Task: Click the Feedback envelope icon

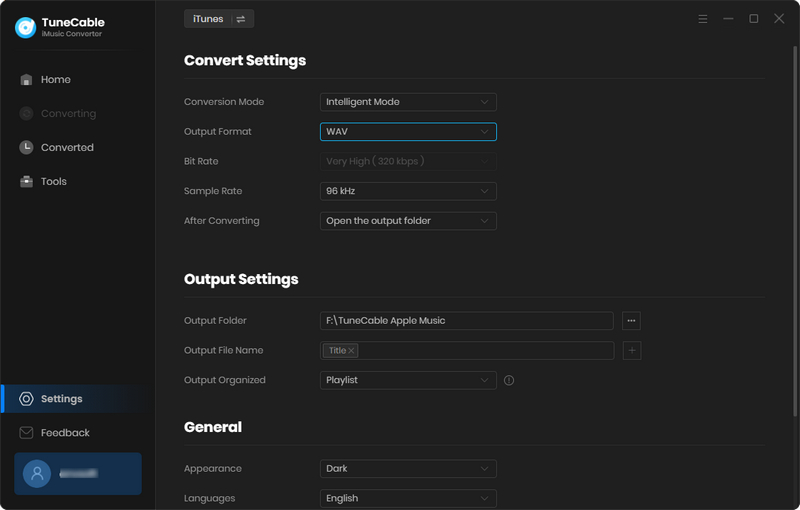Action: tap(26, 432)
